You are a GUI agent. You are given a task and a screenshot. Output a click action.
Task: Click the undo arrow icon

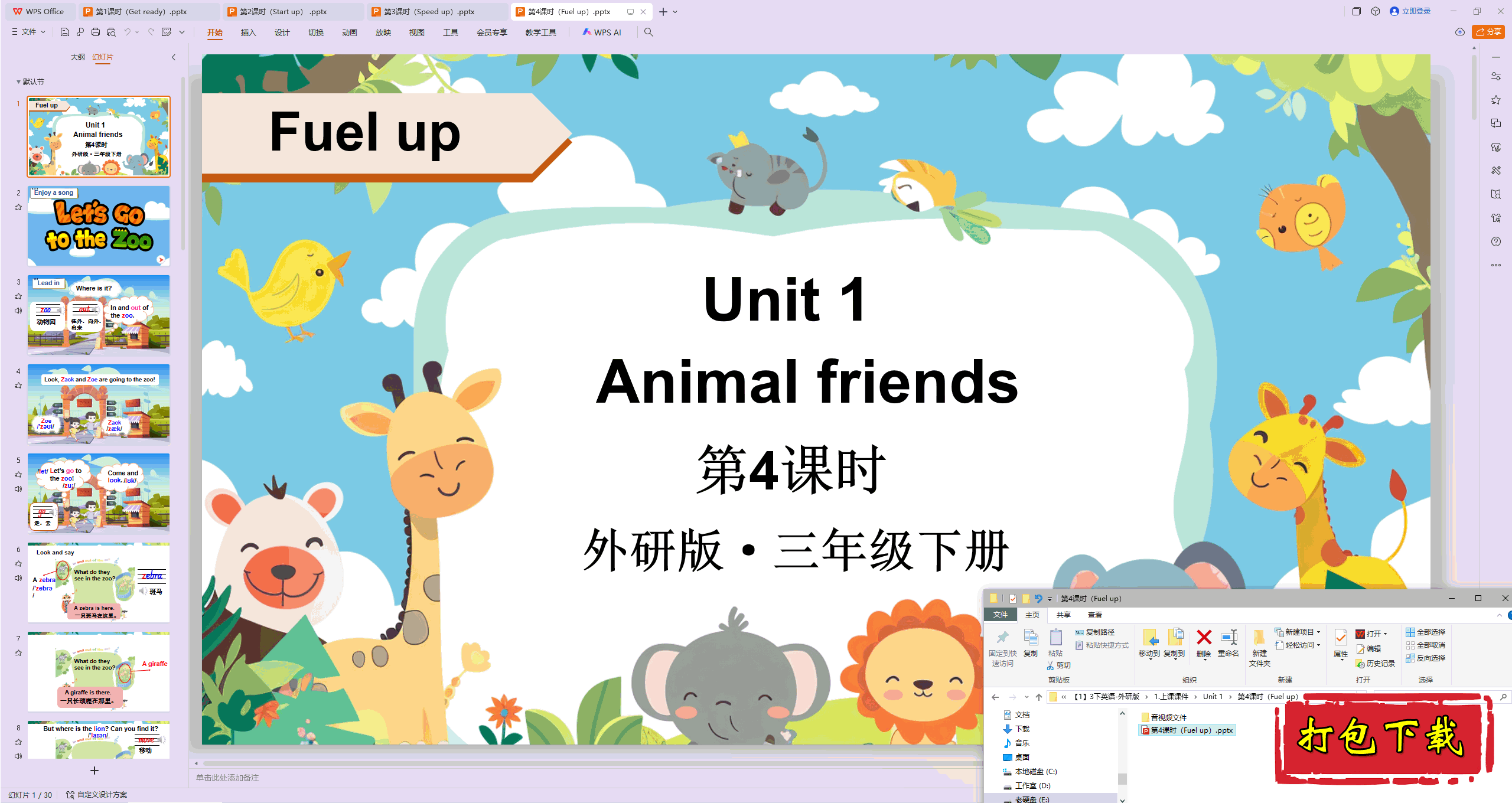[127, 32]
